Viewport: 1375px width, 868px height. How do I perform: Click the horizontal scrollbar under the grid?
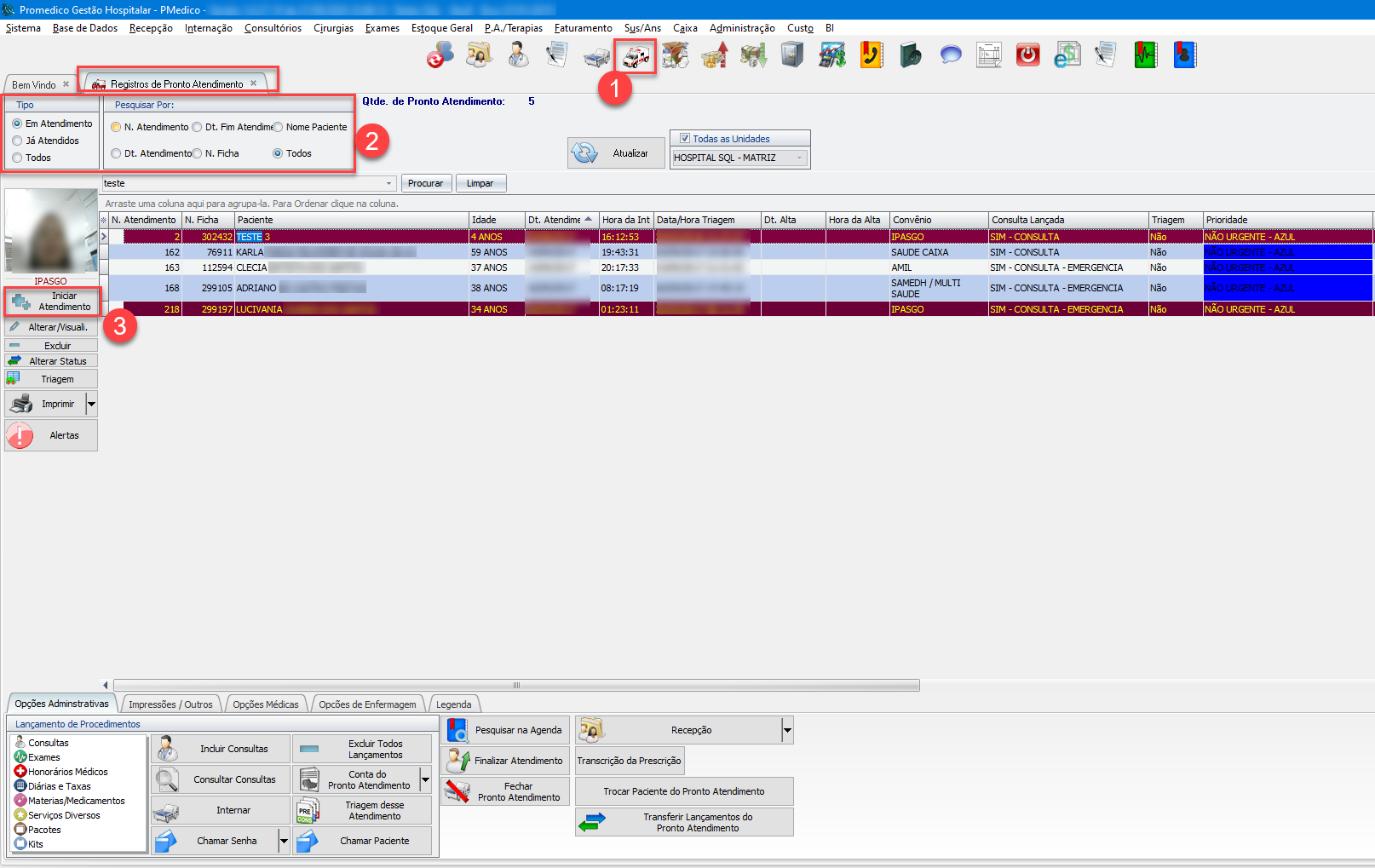click(515, 685)
